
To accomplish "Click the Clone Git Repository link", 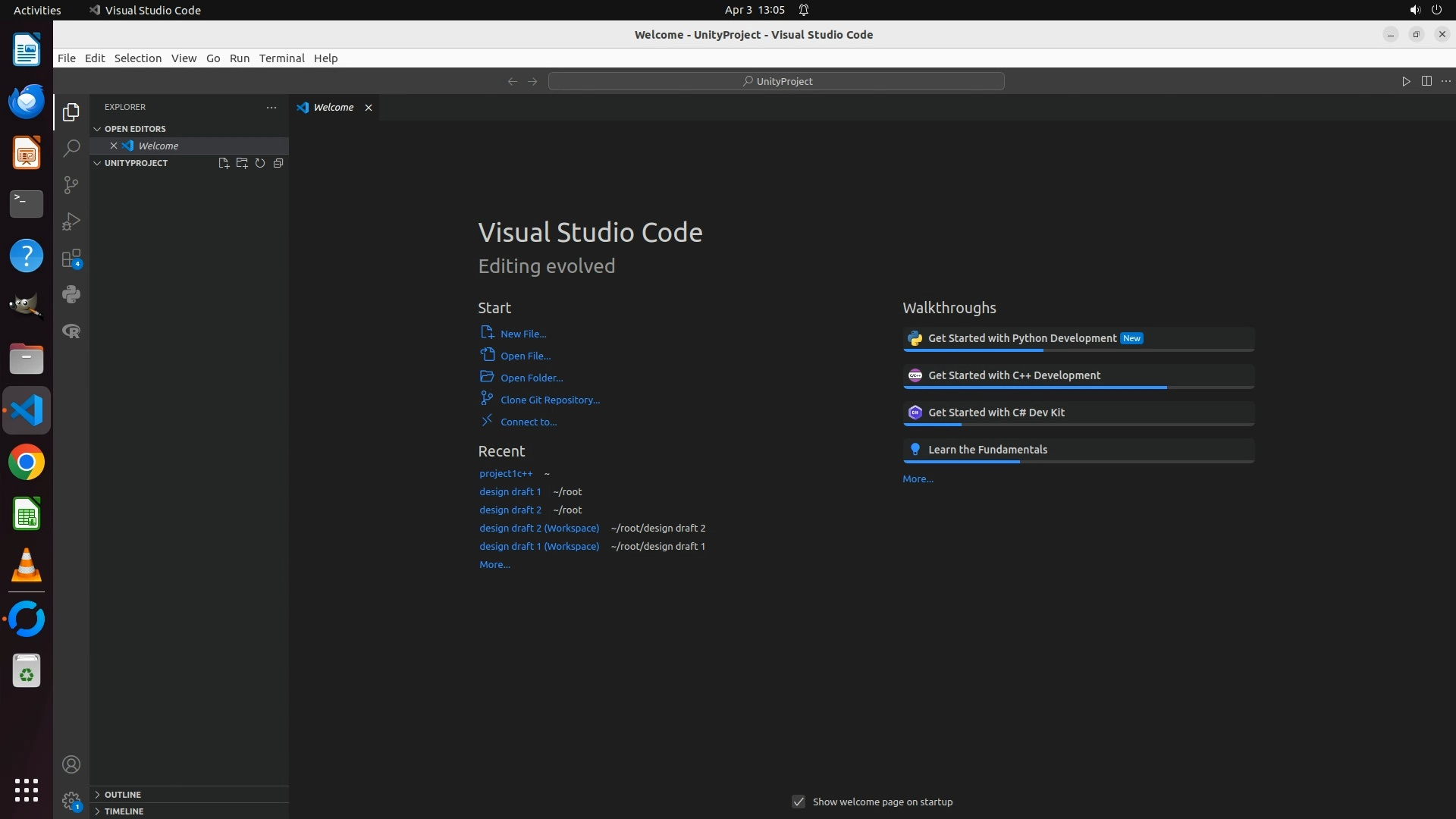I will (550, 400).
